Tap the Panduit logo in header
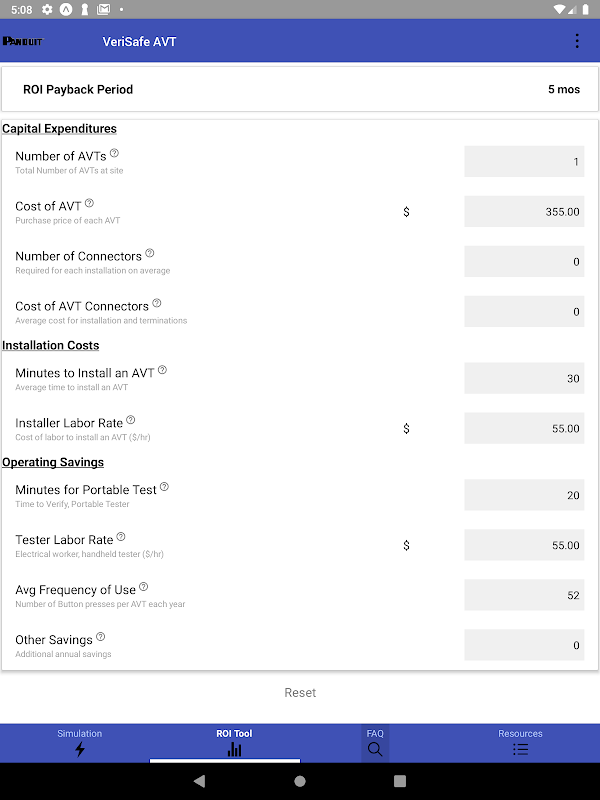This screenshot has height=800, width=600. pyautogui.click(x=24, y=41)
